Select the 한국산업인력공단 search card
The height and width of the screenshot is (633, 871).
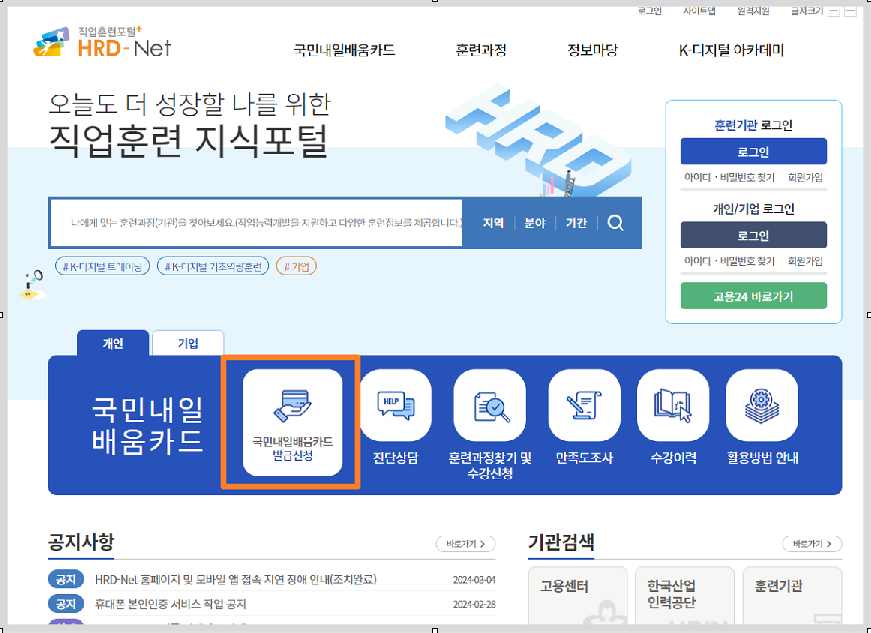(x=685, y=595)
